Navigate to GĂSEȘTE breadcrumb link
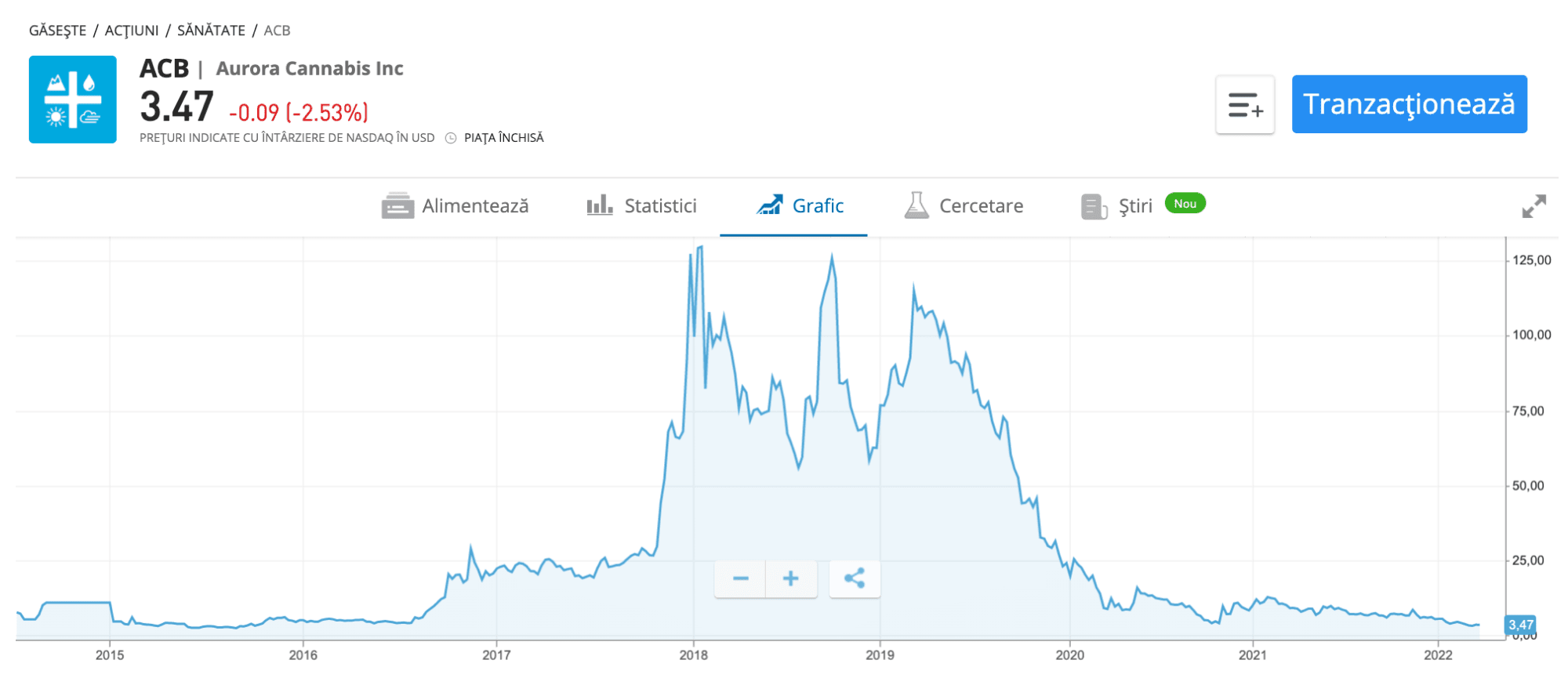The width and height of the screenshot is (1568, 678). pyautogui.click(x=58, y=31)
